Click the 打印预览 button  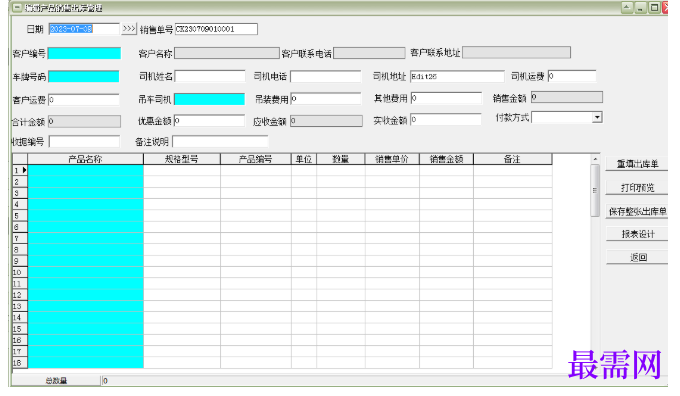637,187
